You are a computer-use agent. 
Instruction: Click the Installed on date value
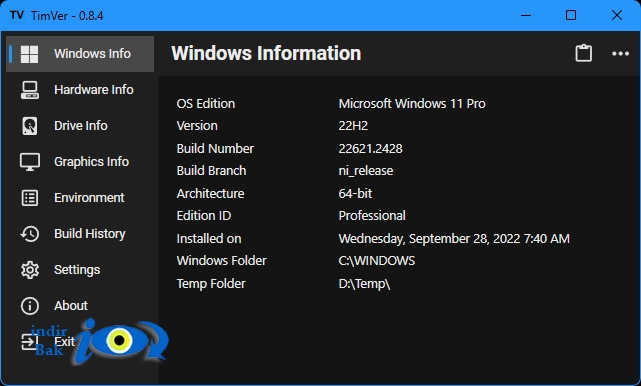point(454,238)
